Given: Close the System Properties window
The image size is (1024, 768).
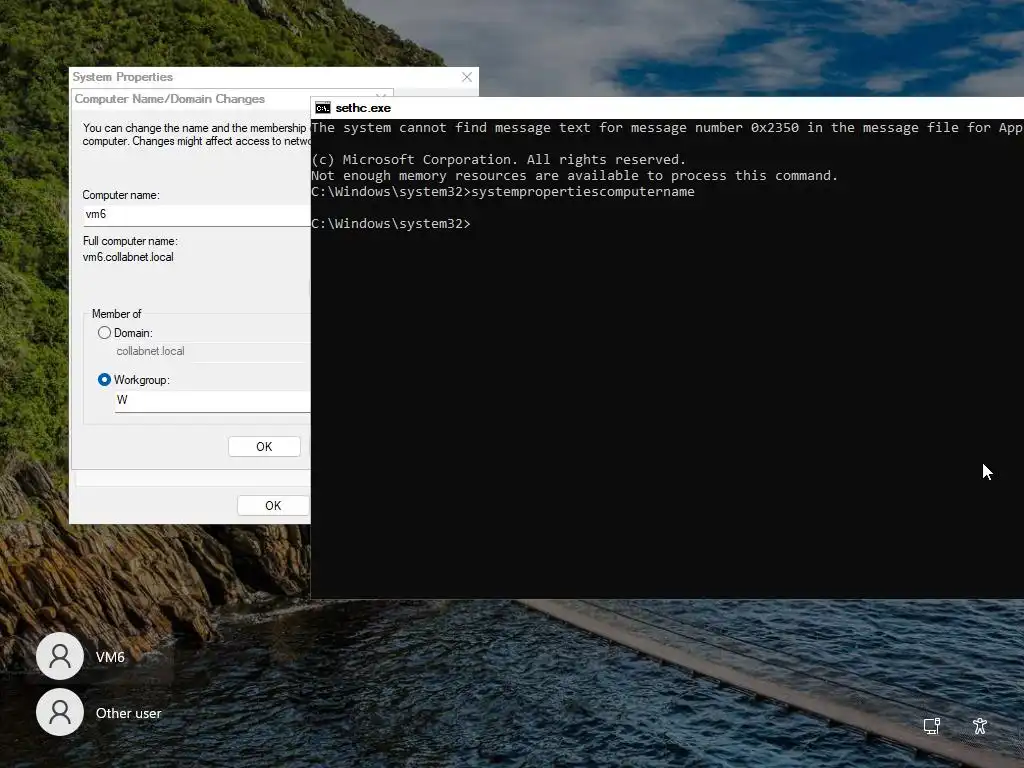Looking at the screenshot, I should (467, 77).
